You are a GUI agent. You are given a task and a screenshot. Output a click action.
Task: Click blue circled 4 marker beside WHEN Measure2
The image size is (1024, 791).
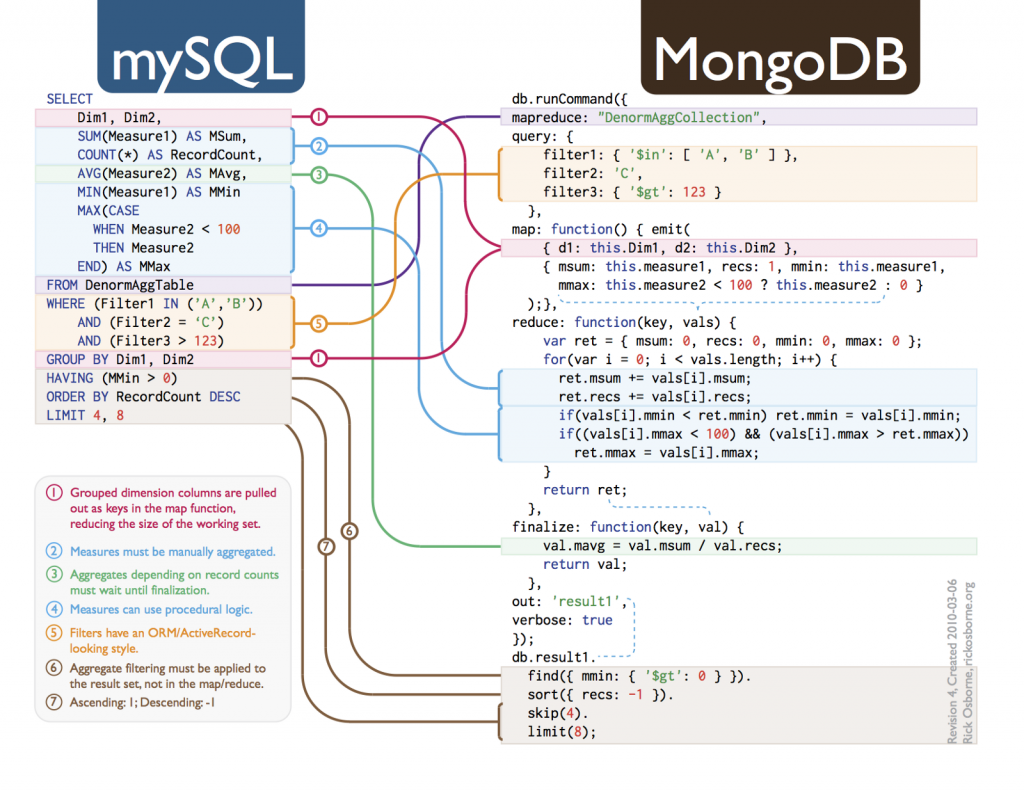318,228
